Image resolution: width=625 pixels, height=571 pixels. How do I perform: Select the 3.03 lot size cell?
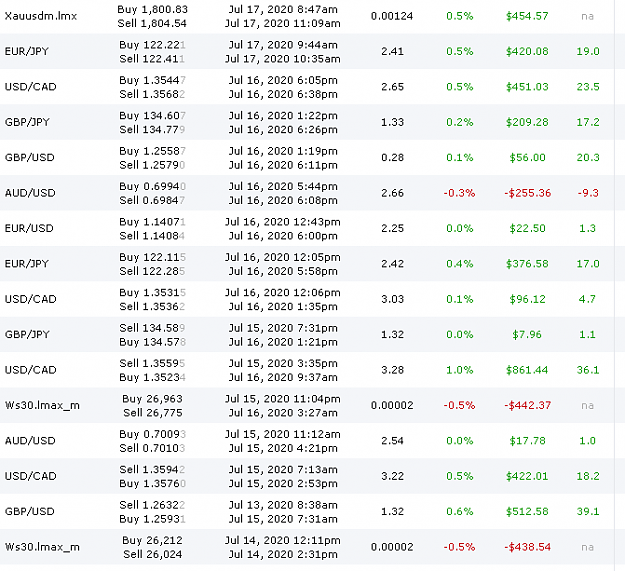[x=392, y=299]
